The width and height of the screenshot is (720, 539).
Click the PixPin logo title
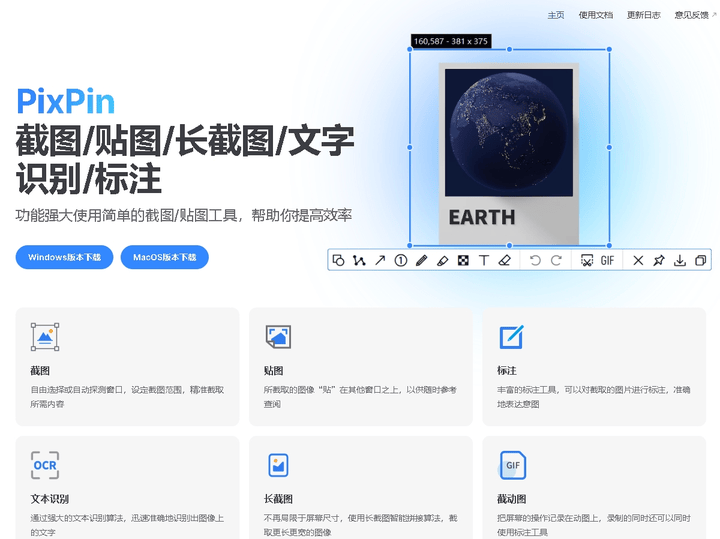click(x=65, y=101)
